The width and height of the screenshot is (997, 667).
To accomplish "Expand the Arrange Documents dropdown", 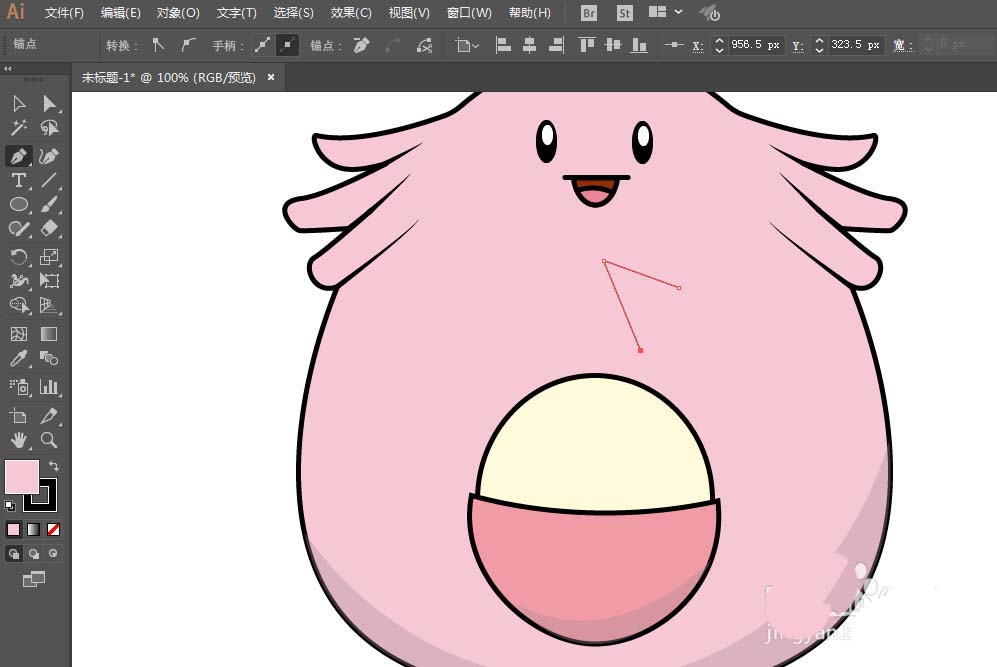I will click(665, 12).
